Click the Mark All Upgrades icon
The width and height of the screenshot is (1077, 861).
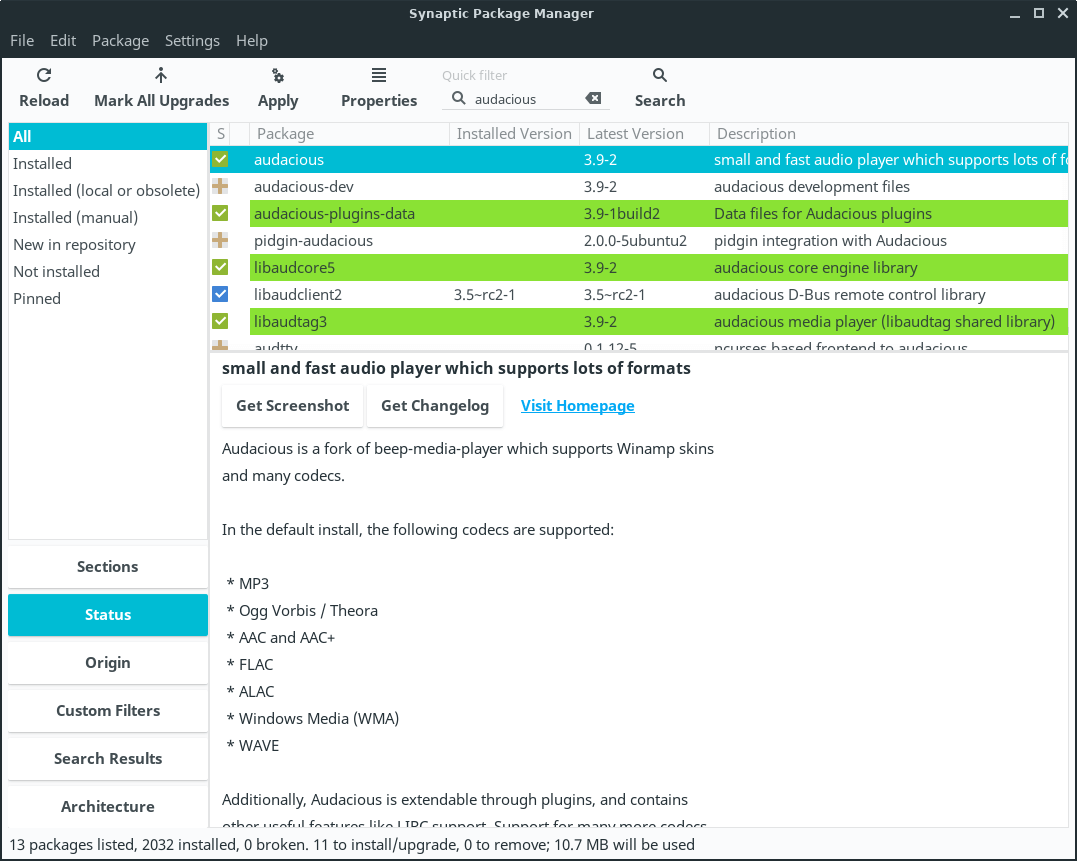(x=161, y=76)
